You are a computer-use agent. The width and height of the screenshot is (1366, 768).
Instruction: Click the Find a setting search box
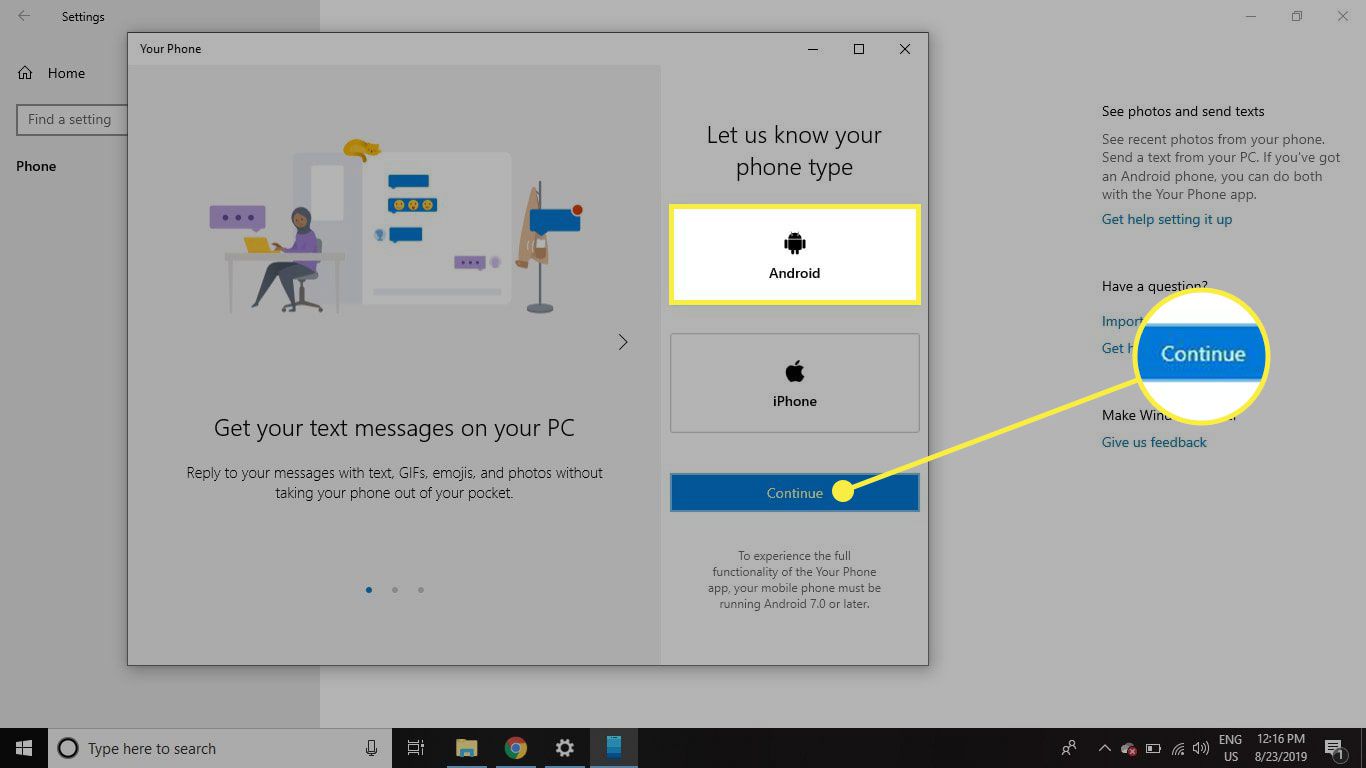point(72,119)
